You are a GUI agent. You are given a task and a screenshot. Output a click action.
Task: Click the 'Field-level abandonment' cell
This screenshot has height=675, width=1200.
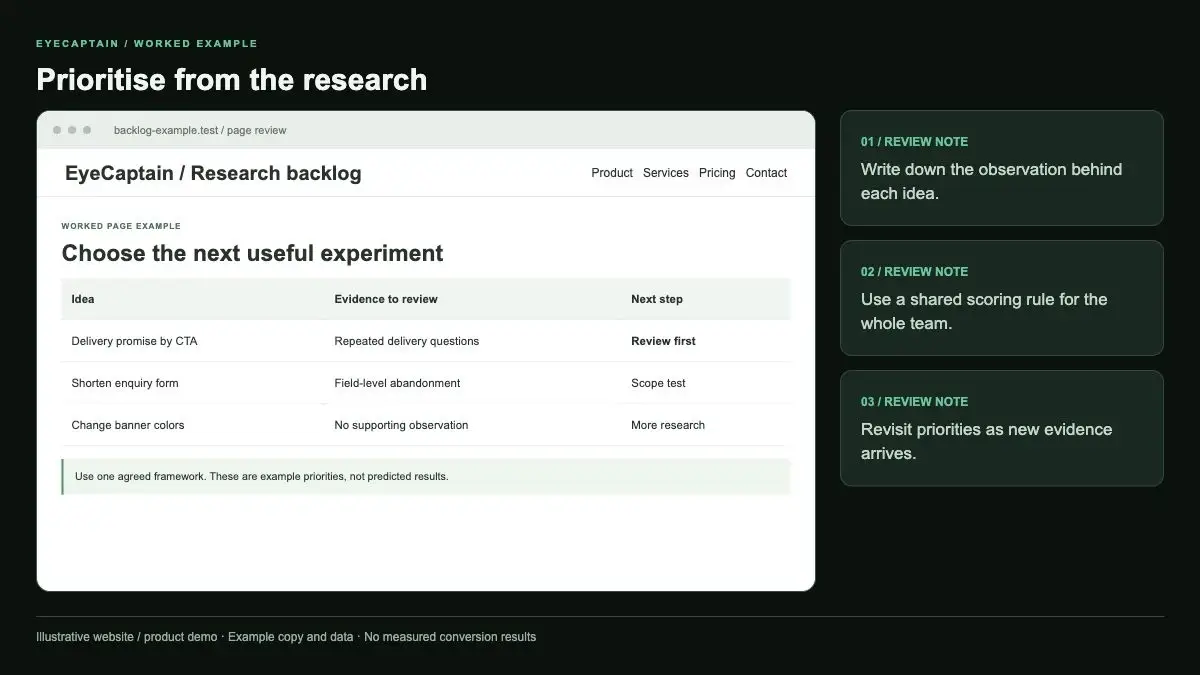(x=397, y=383)
